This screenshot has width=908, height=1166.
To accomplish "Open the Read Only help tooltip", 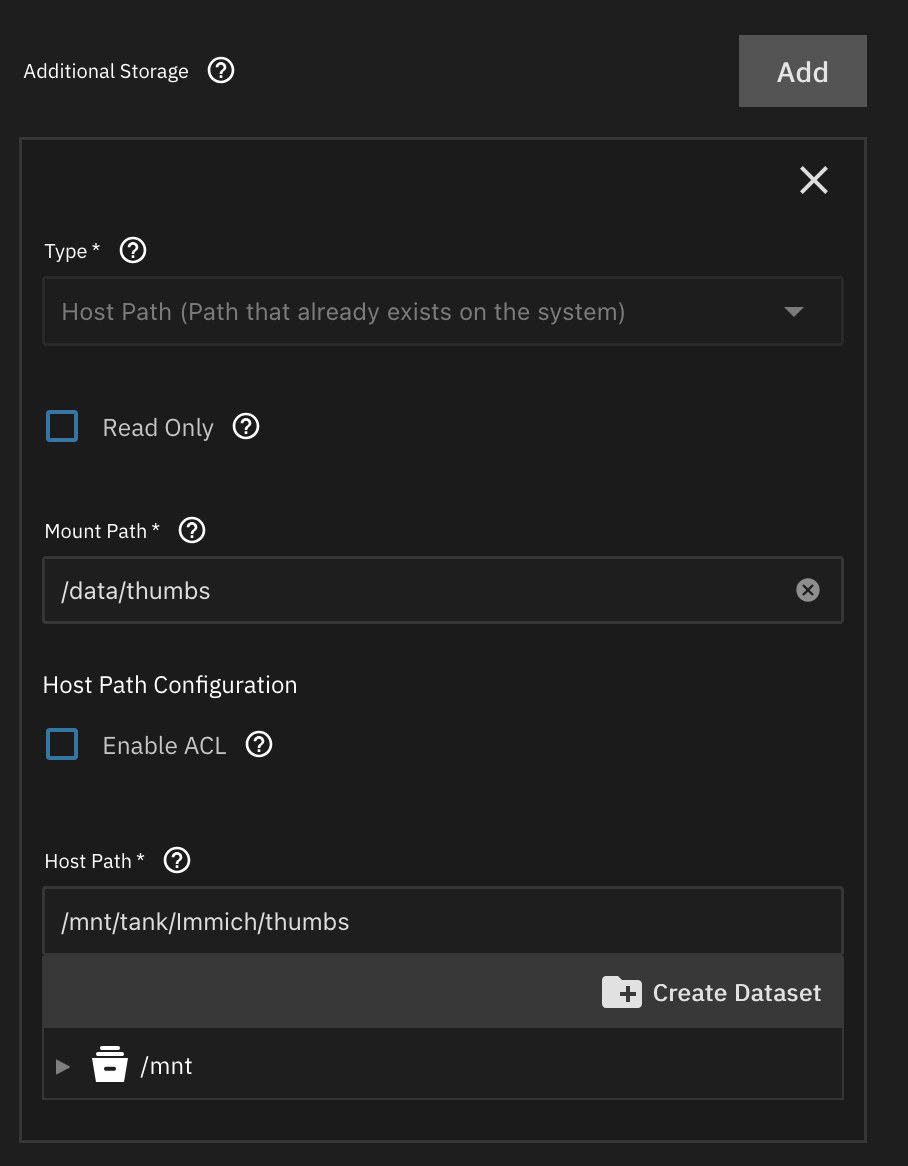I will point(246,426).
